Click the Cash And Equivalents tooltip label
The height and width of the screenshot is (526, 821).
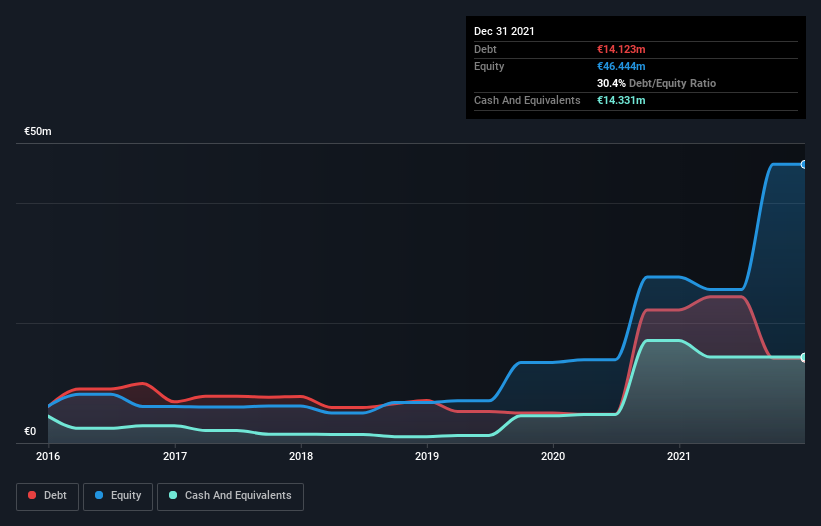point(527,100)
